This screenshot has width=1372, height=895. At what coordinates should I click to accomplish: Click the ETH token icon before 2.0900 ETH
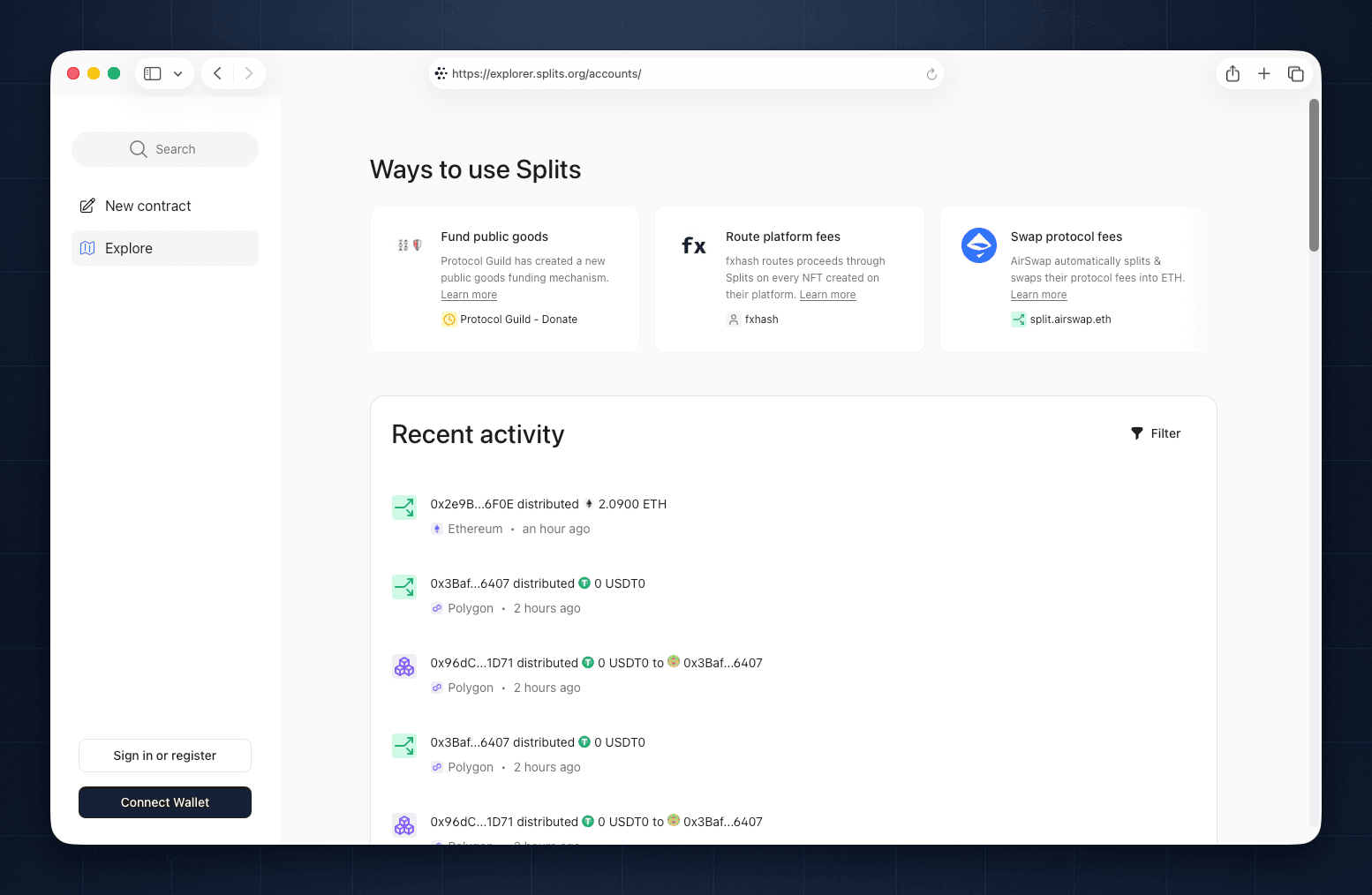(x=589, y=504)
